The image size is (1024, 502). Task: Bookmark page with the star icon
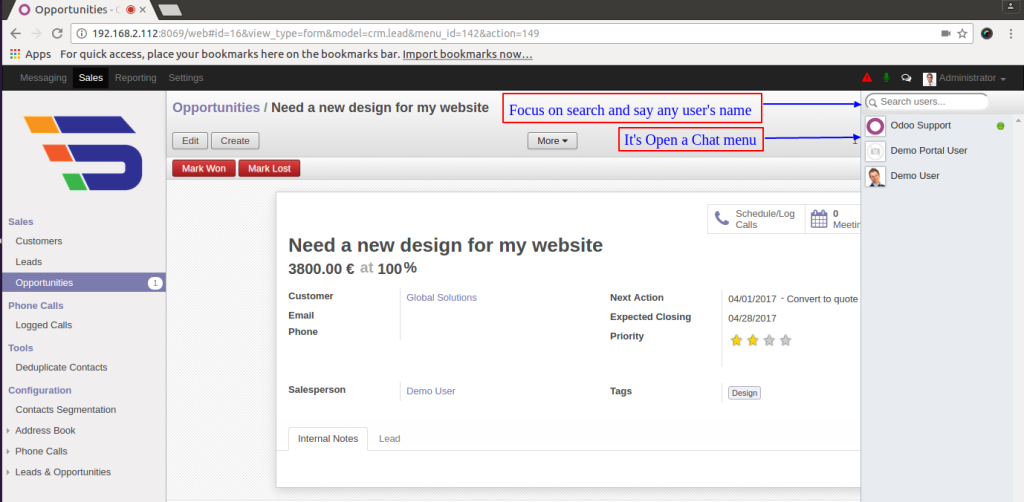pyautogui.click(x=962, y=33)
